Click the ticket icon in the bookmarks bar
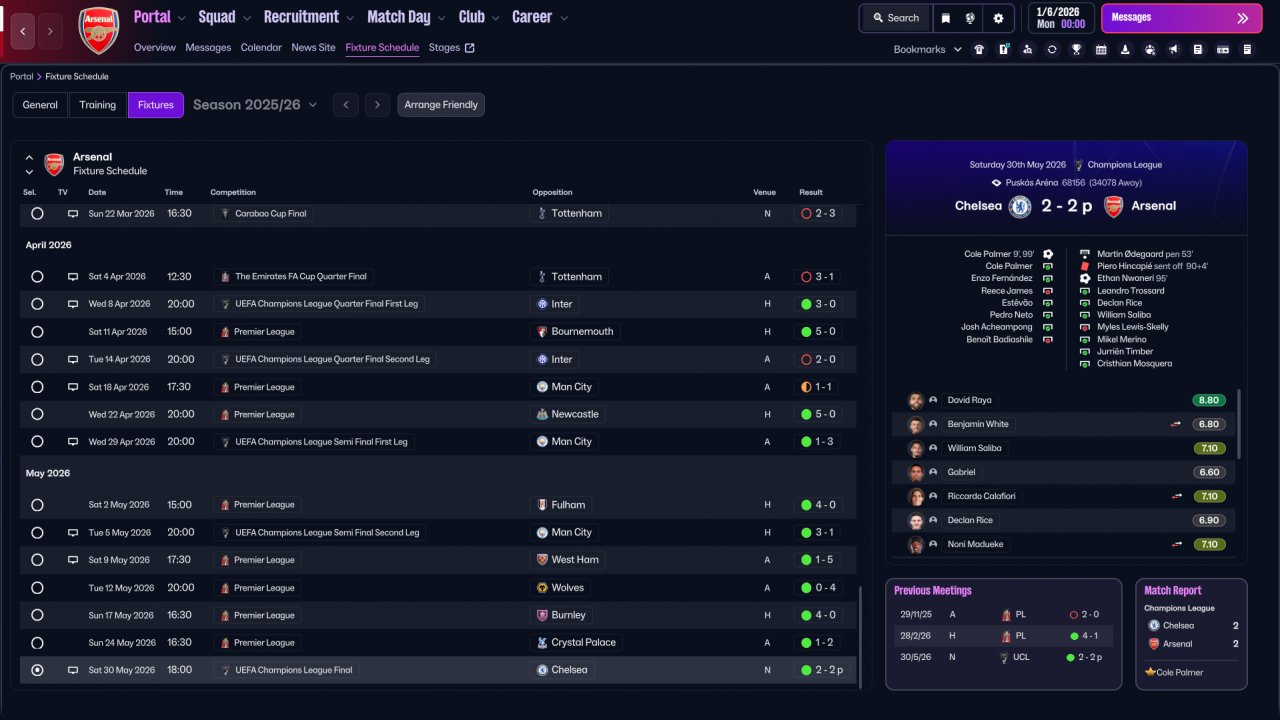The height and width of the screenshot is (720, 1280). (x=1222, y=49)
